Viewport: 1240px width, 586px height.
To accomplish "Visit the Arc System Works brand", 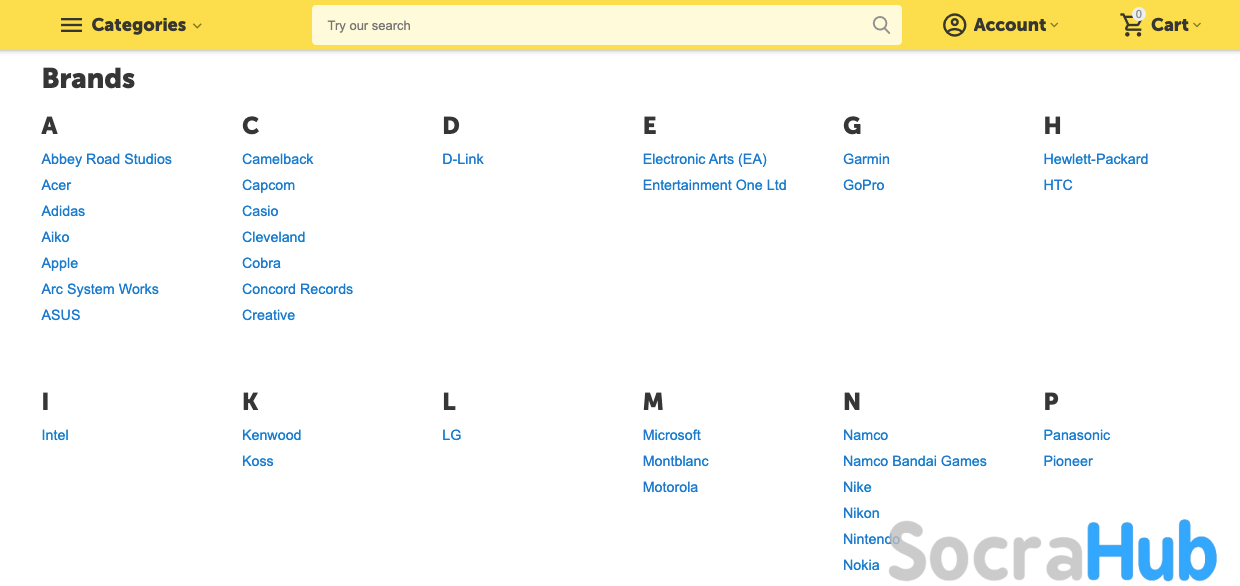I will pos(100,289).
